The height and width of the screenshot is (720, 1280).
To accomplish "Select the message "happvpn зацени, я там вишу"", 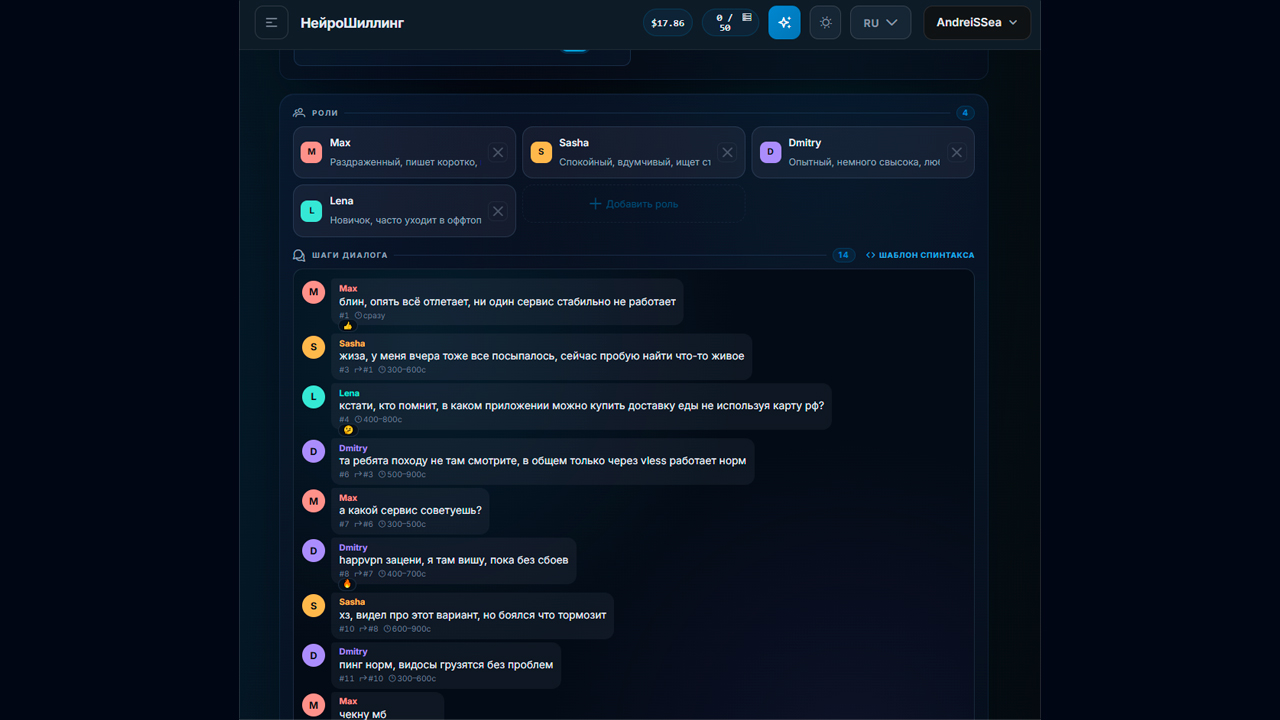I will (454, 561).
